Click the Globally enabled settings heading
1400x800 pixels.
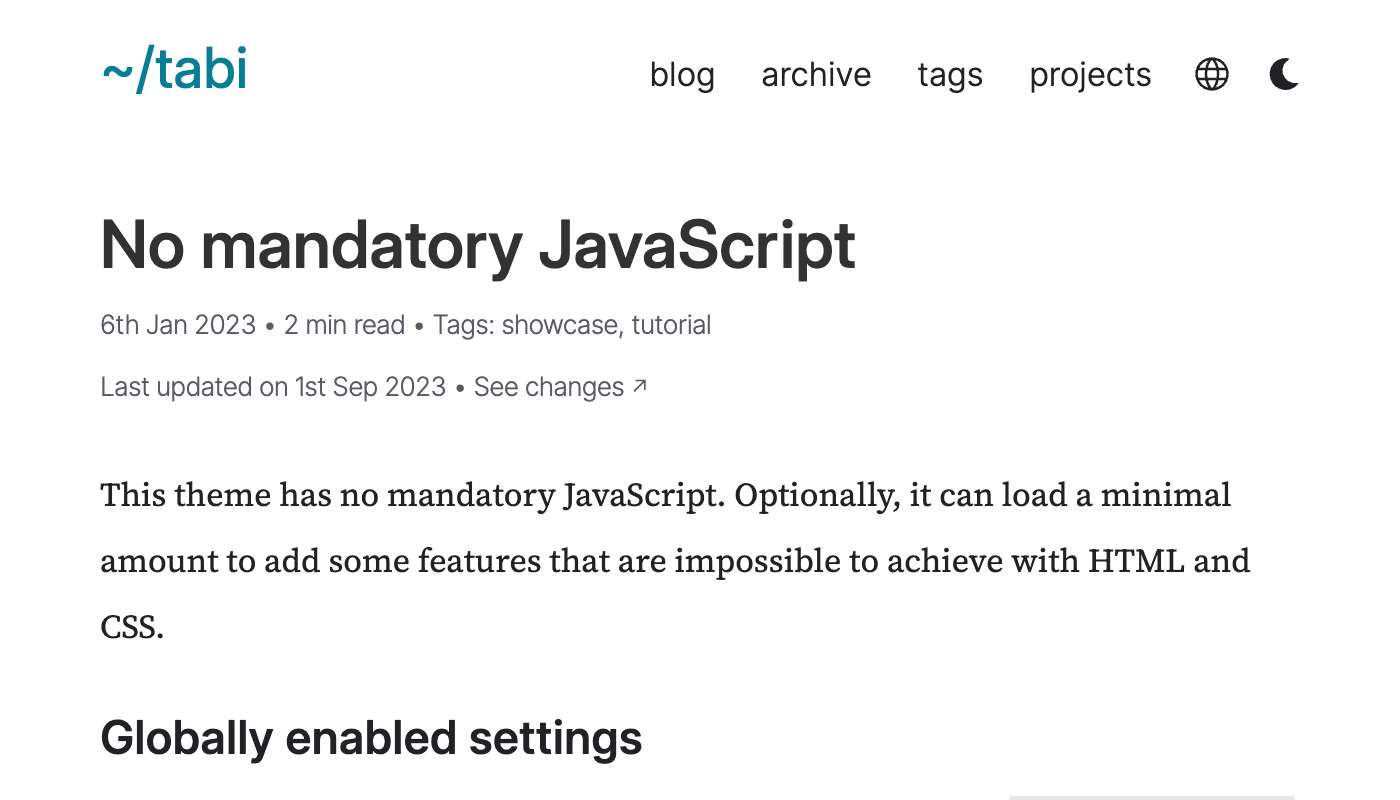(371, 739)
